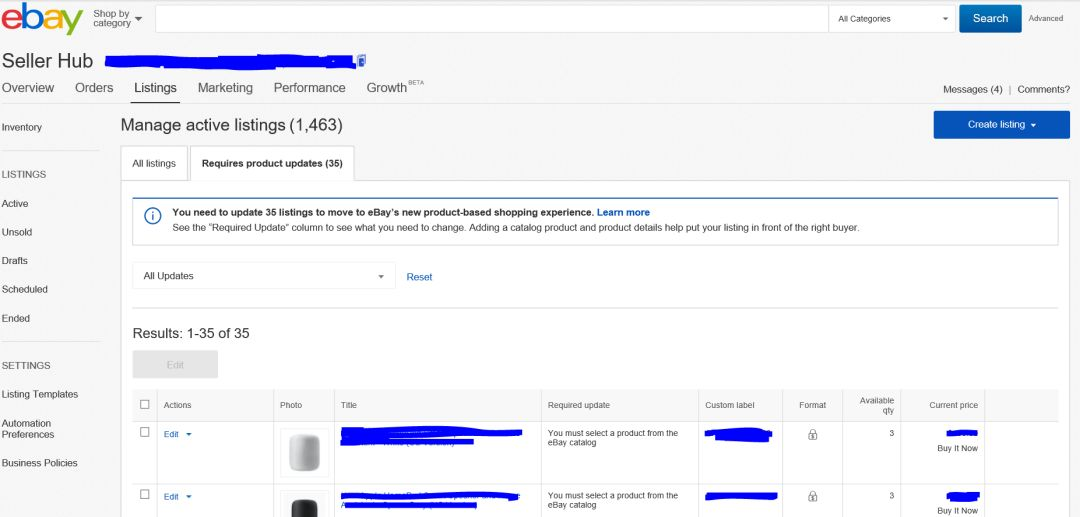Select the white speaker listing photo
The height and width of the screenshot is (517, 1080).
(304, 452)
